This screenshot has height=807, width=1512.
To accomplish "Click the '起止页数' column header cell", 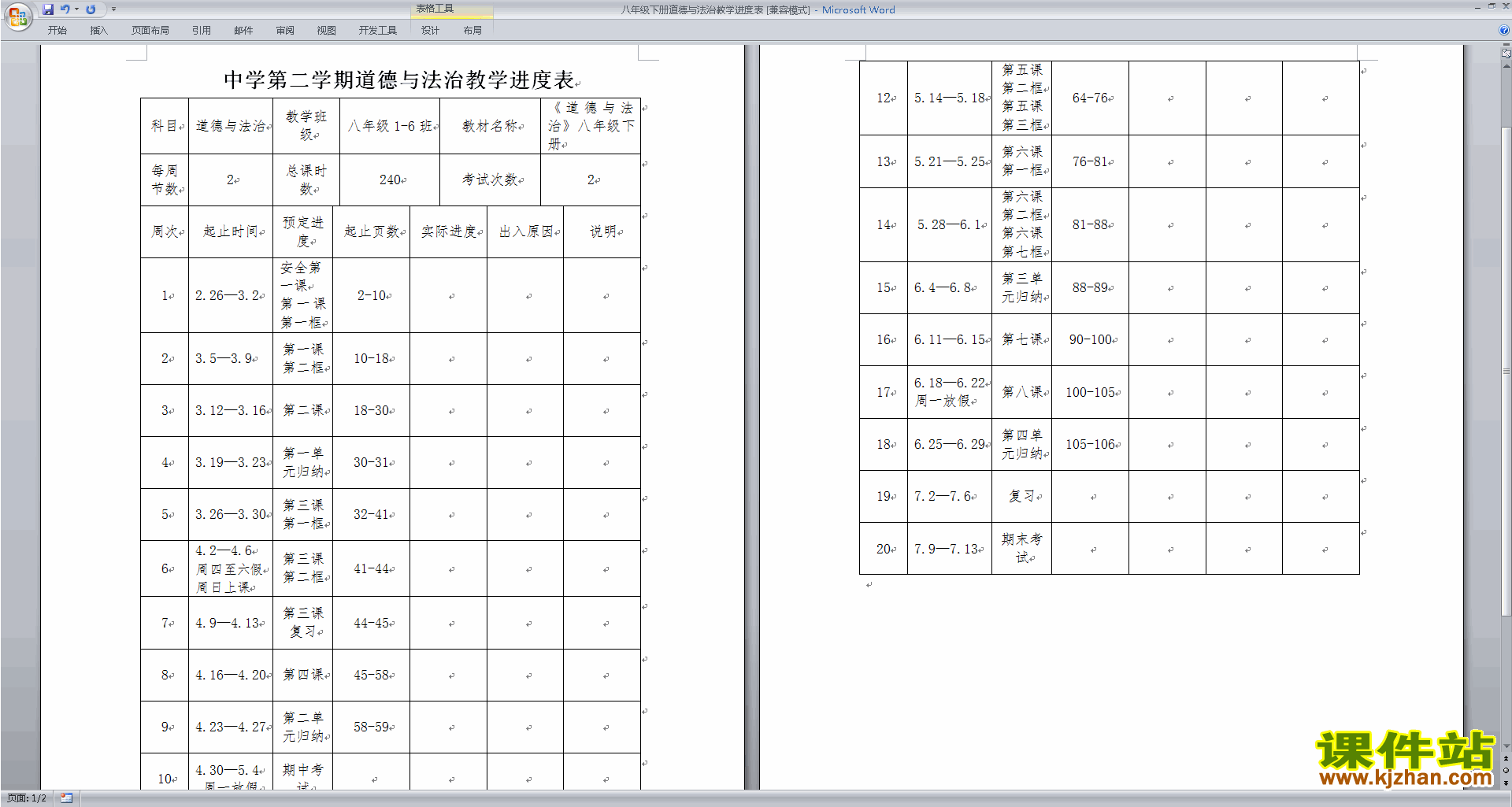I will pyautogui.click(x=372, y=231).
